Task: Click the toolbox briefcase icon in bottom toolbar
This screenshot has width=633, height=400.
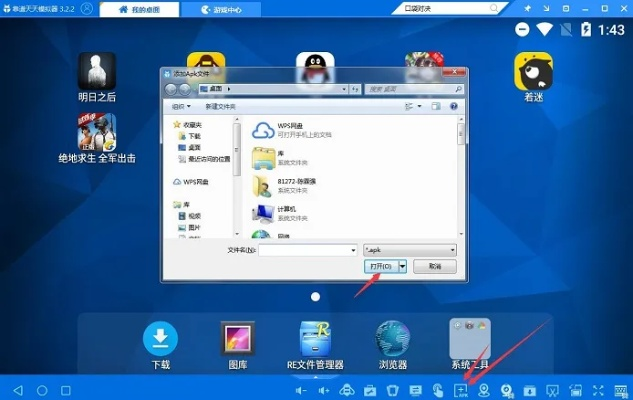Action: 370,390
